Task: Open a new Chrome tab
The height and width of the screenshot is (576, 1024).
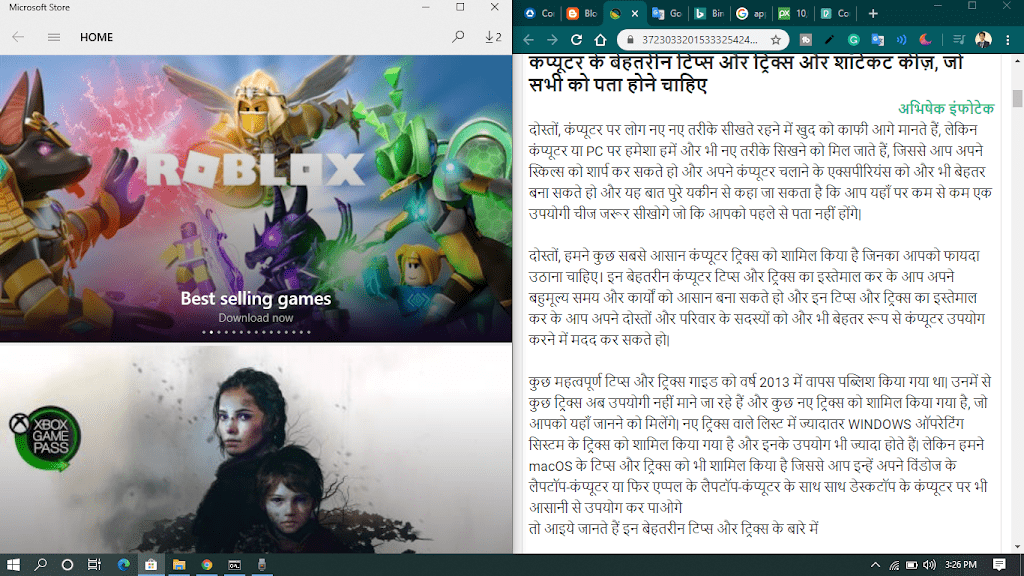Action: [x=873, y=14]
